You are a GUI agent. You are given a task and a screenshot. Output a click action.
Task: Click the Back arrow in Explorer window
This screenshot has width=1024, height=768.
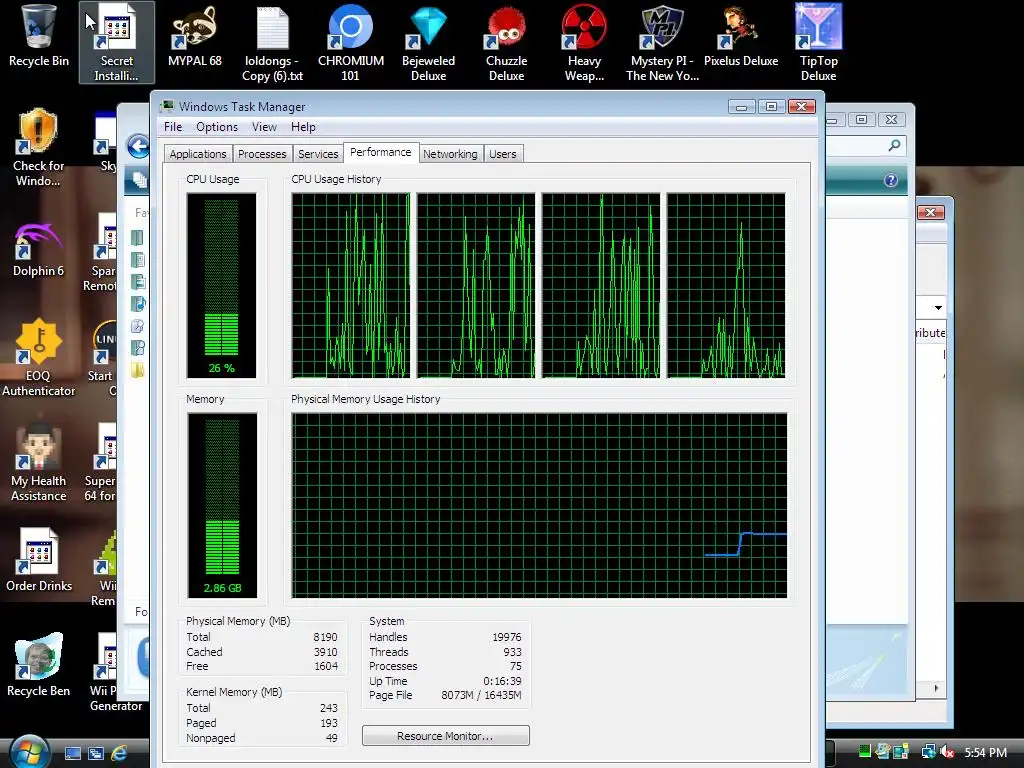coord(138,146)
